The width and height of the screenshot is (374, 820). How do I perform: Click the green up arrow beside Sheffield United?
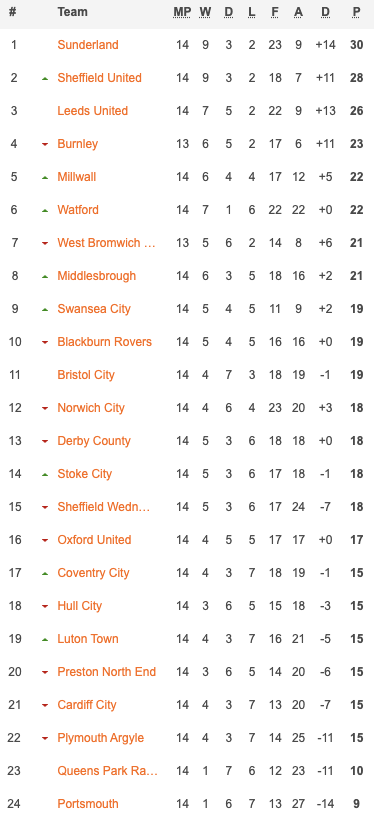[45, 78]
